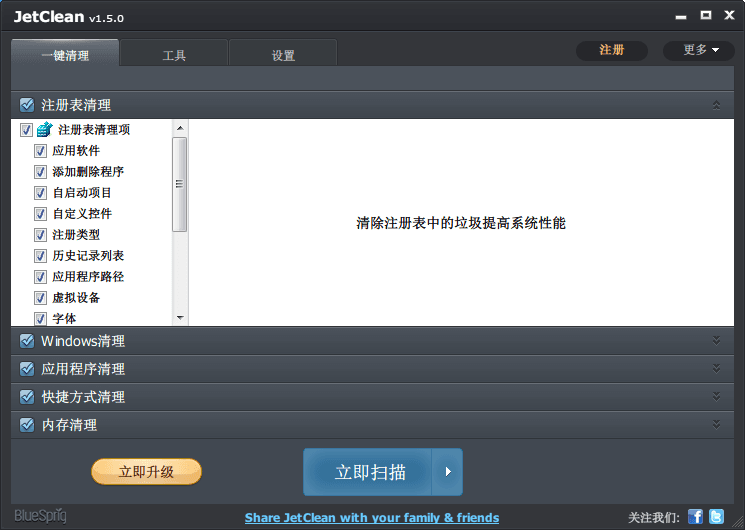Uncheck the 注册类型 checkbox
The height and width of the screenshot is (530, 745).
click(x=40, y=234)
